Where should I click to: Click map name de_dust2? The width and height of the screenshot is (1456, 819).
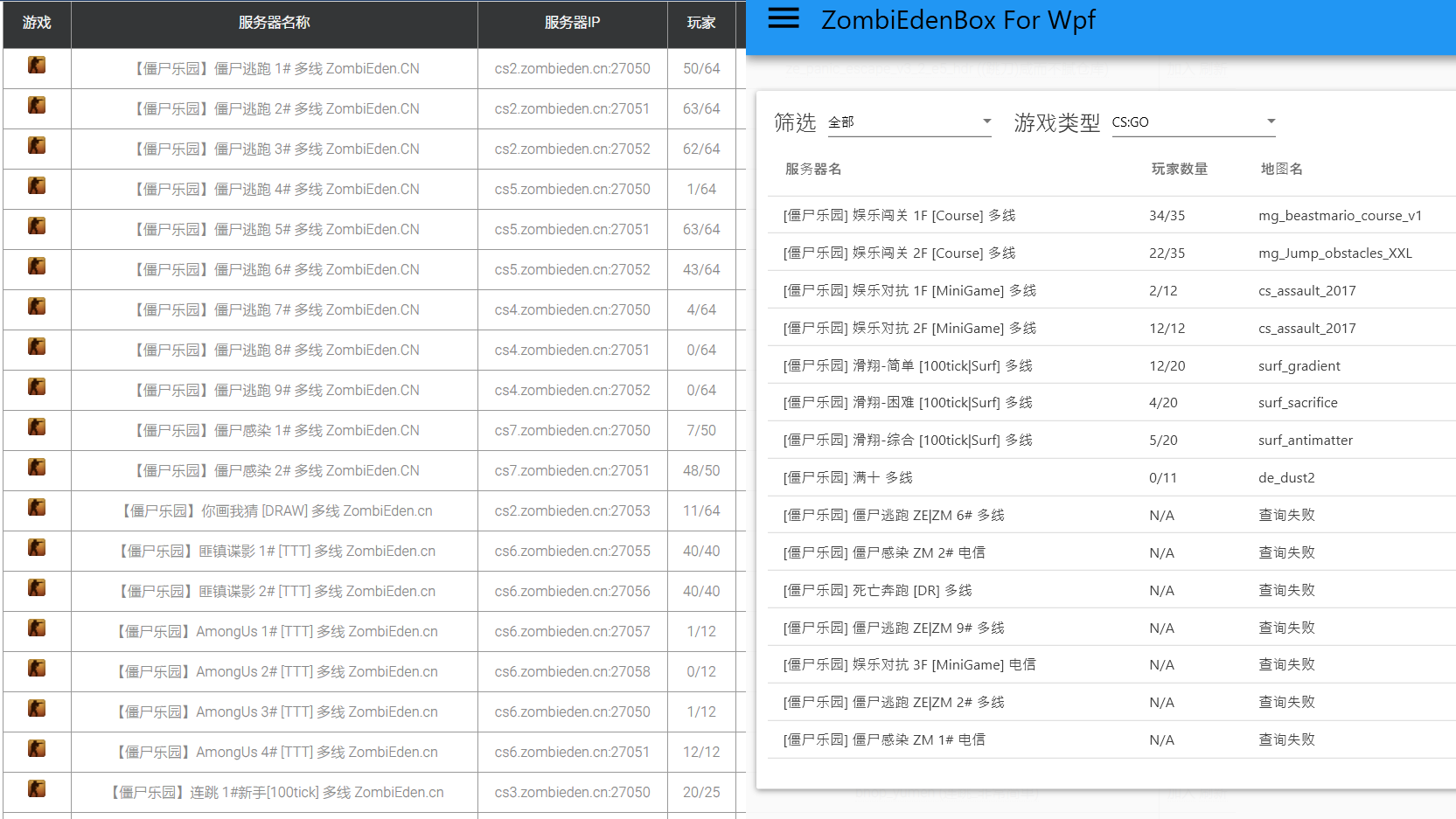1286,477
